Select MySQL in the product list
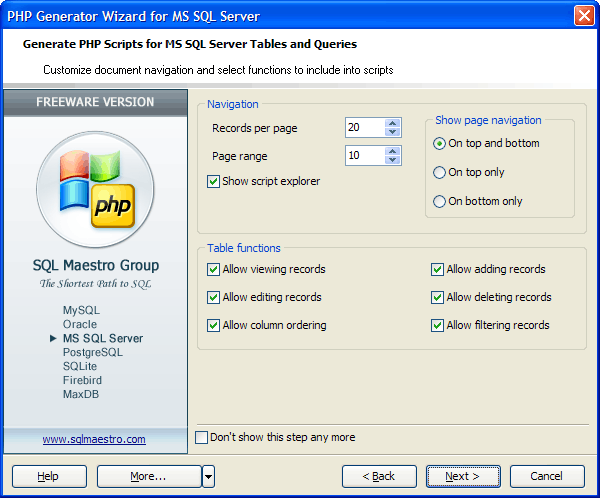Viewport: 600px width, 498px height. click(x=81, y=310)
